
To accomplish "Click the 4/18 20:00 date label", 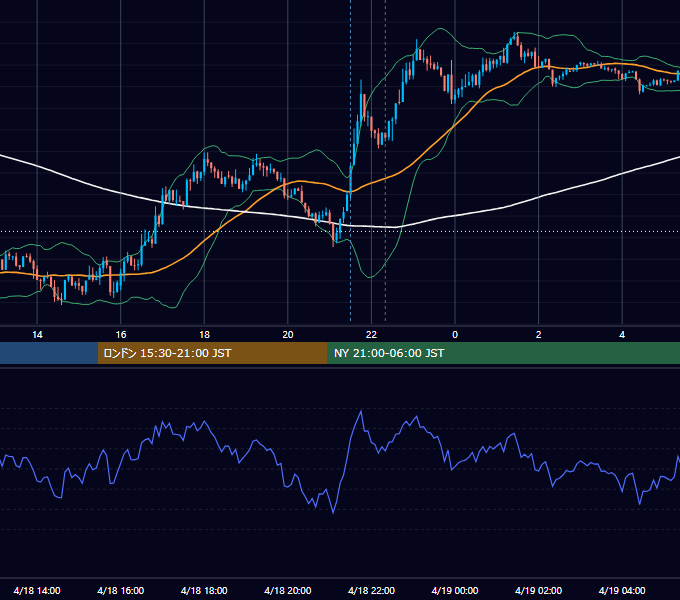I will click(288, 590).
